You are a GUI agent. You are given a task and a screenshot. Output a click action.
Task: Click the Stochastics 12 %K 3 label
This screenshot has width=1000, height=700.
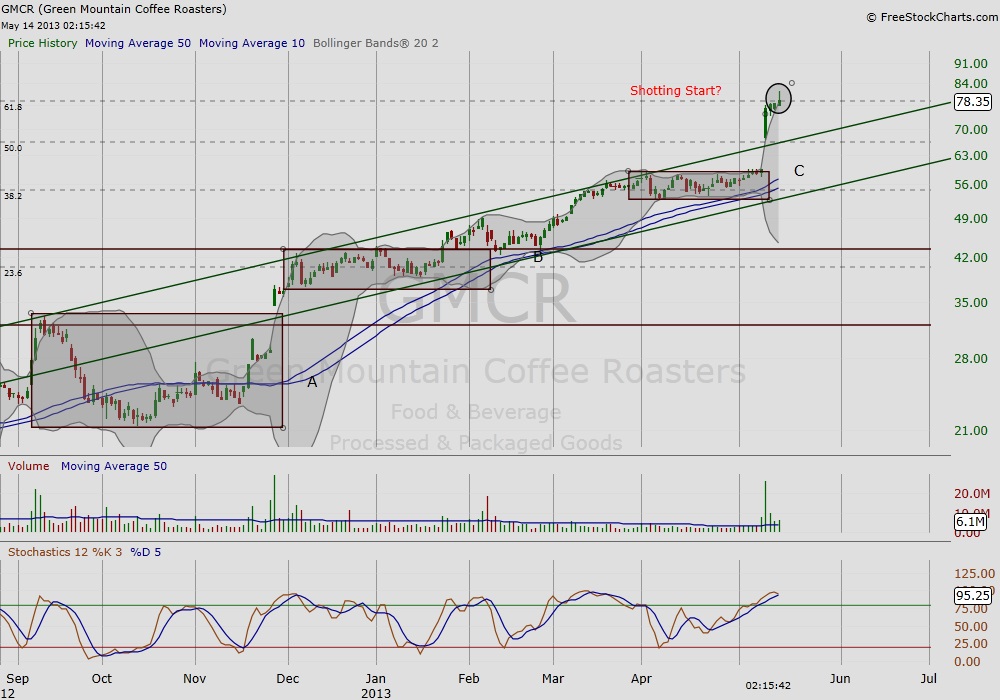(x=65, y=552)
